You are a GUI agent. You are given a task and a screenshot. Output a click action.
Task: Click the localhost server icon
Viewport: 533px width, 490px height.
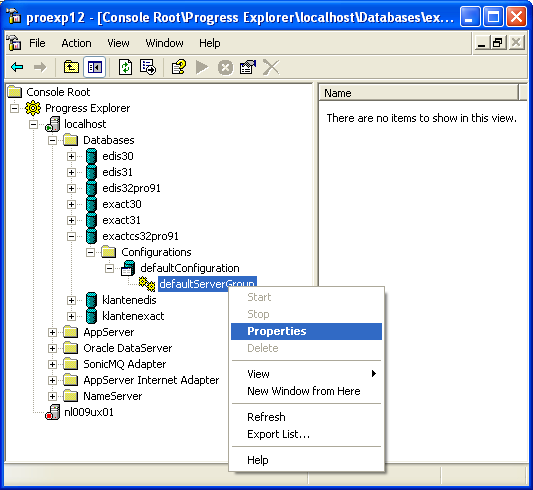click(52, 124)
